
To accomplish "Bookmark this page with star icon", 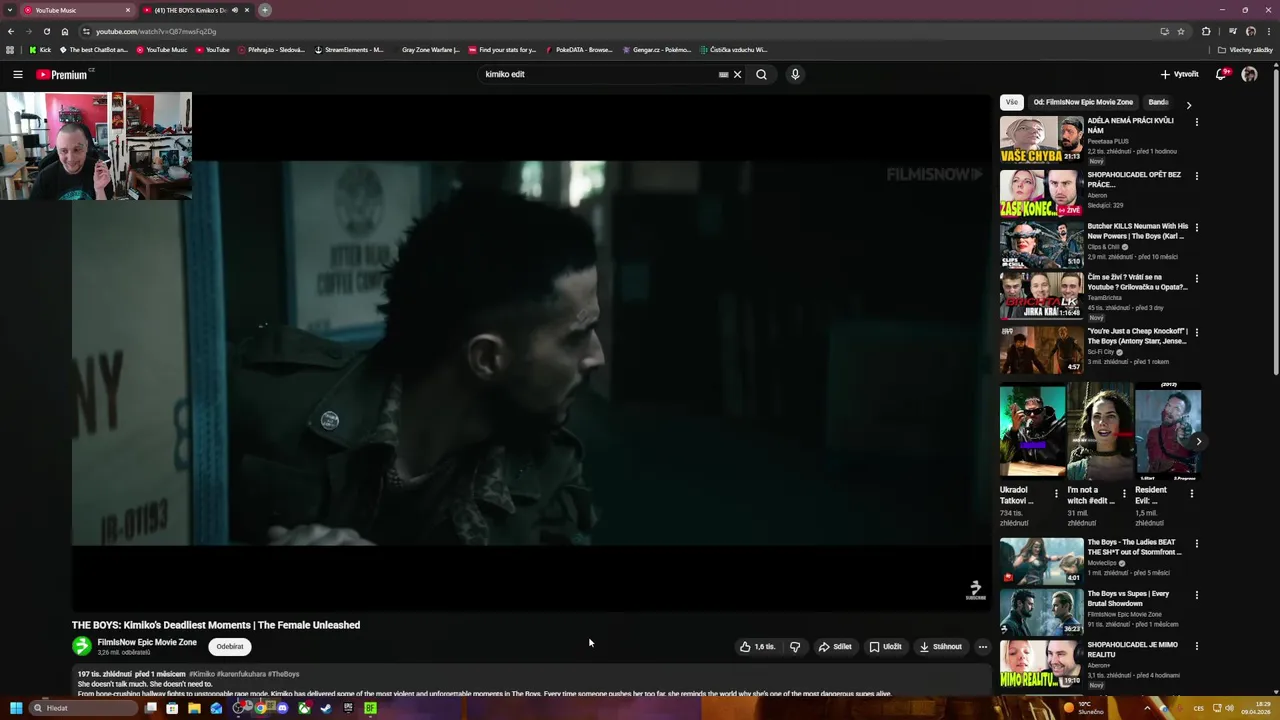I will pyautogui.click(x=1181, y=31).
